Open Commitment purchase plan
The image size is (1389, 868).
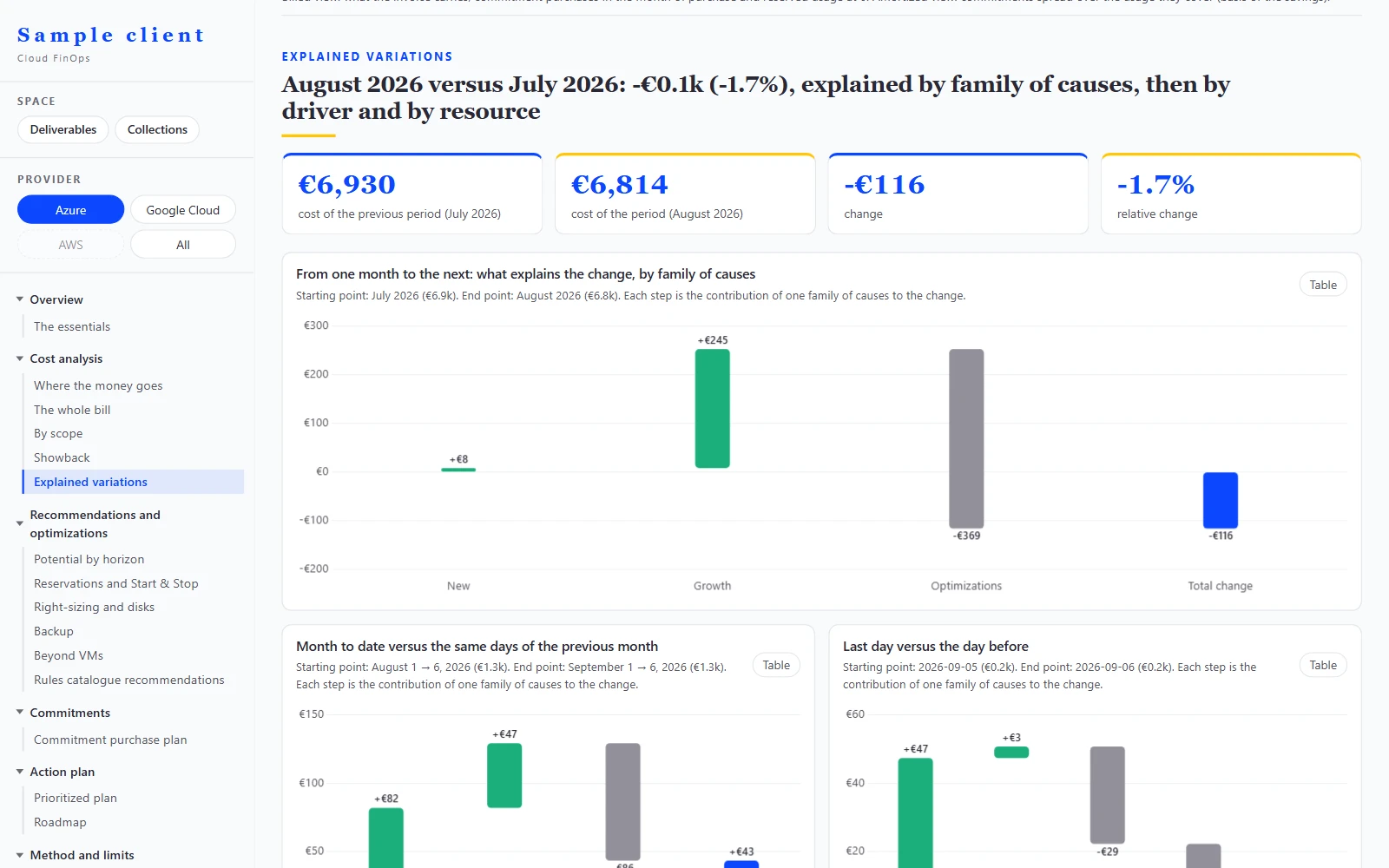110,740
